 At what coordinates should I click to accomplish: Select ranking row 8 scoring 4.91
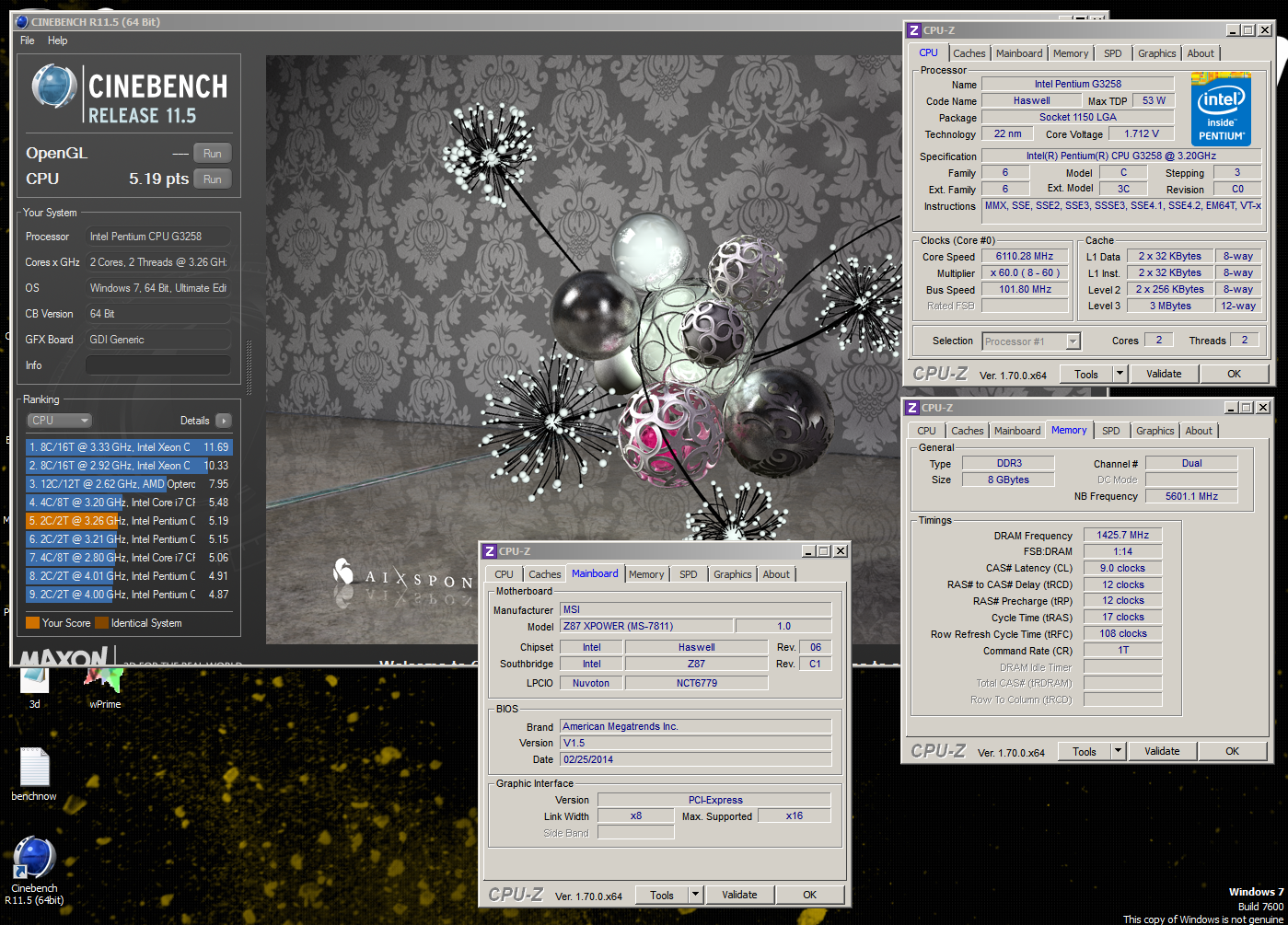(x=129, y=576)
